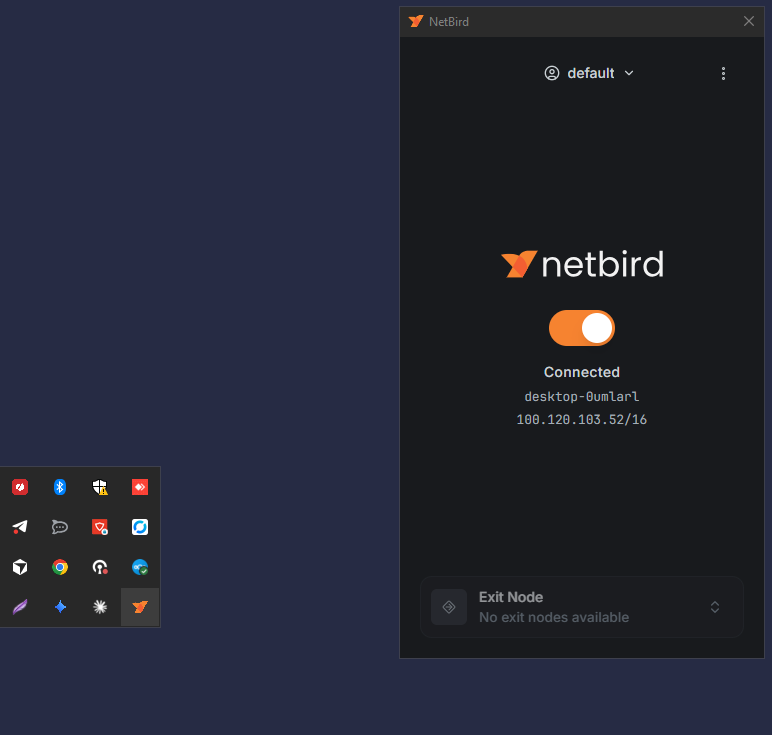Open red shield VPN tray icon
This screenshot has height=735, width=772.
point(100,527)
